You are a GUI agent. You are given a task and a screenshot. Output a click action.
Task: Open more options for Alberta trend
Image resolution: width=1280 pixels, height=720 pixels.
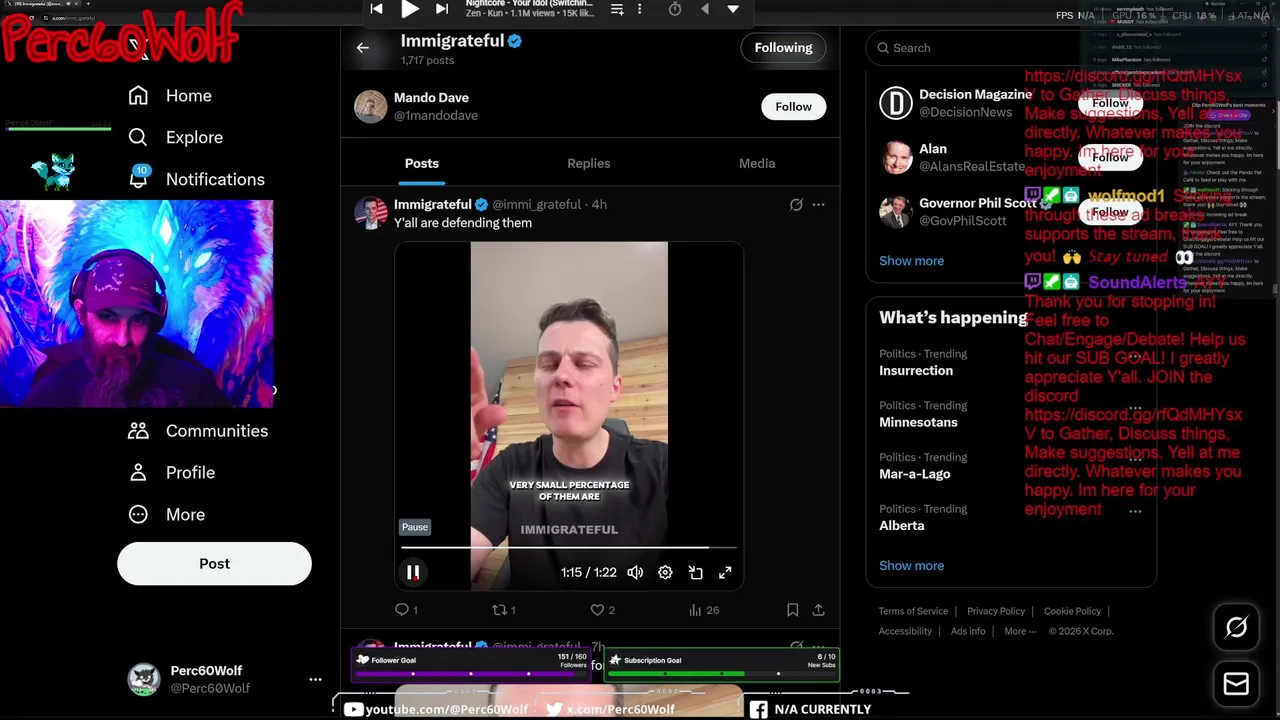point(1135,511)
